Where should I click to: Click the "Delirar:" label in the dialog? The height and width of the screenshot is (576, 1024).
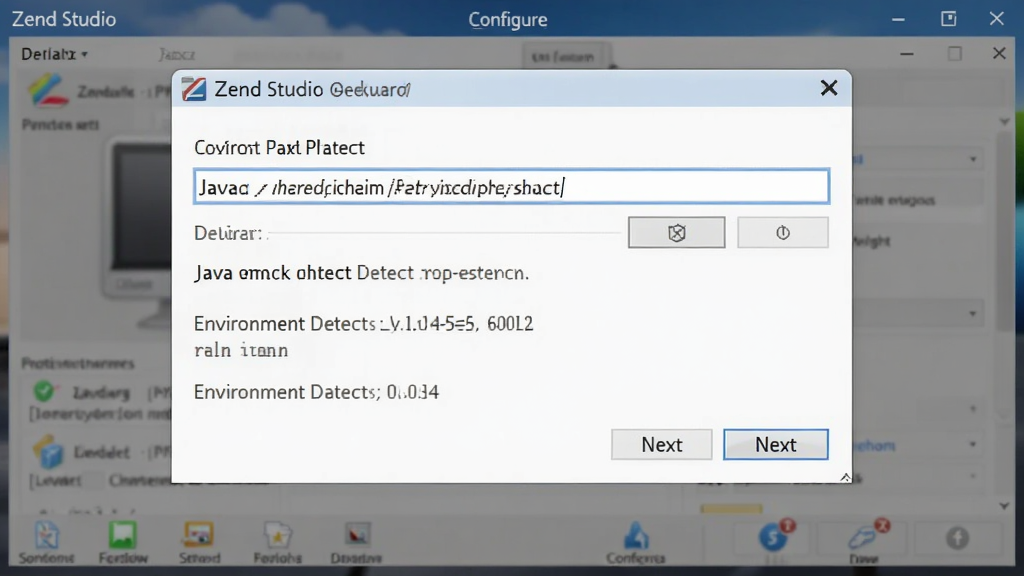click(228, 233)
